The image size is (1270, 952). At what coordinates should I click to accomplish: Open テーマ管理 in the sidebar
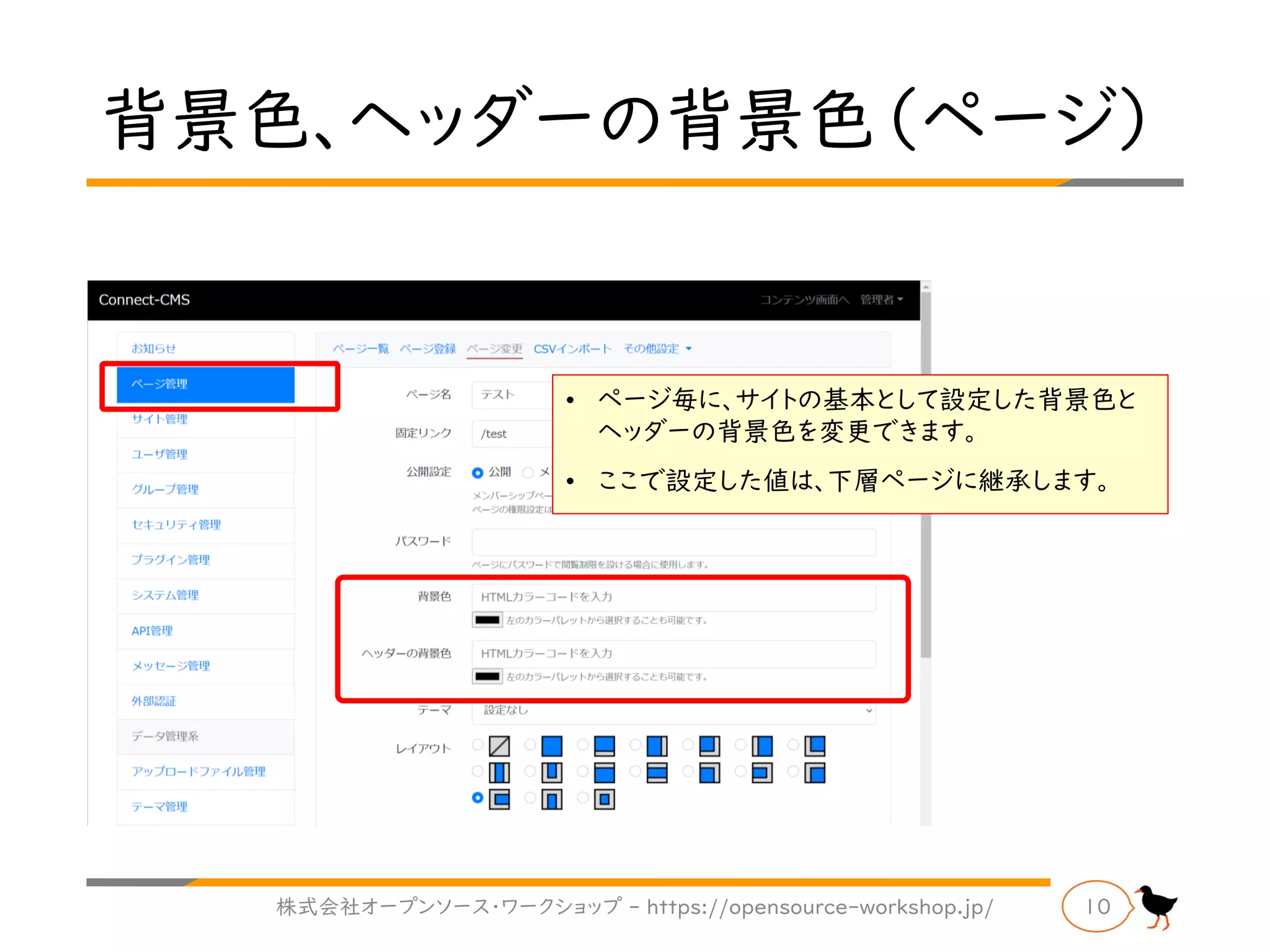(x=205, y=807)
